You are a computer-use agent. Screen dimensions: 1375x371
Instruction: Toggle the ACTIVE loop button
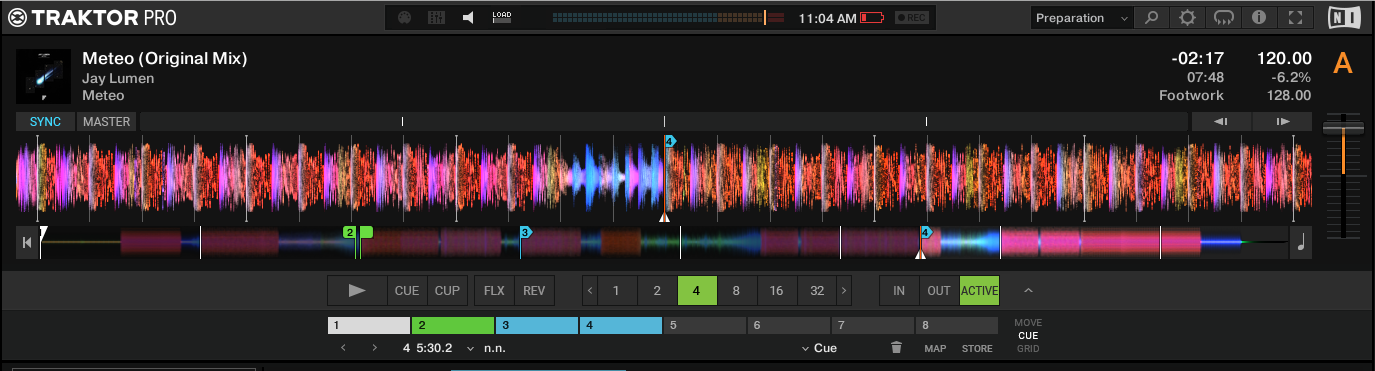[979, 291]
